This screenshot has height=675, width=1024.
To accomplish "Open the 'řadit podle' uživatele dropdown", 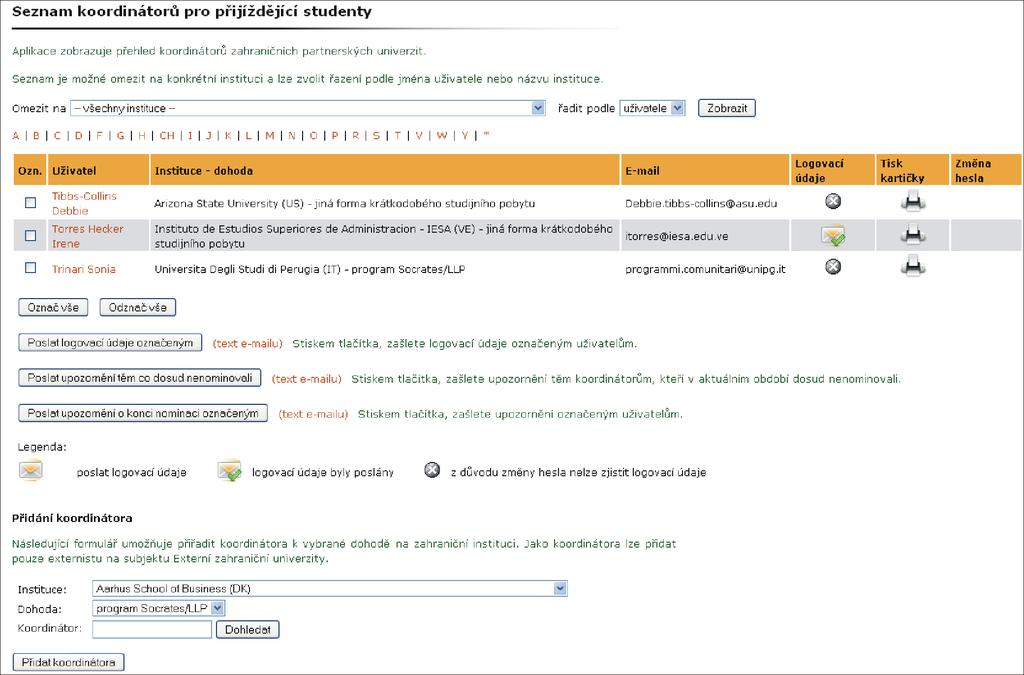I will [652, 108].
